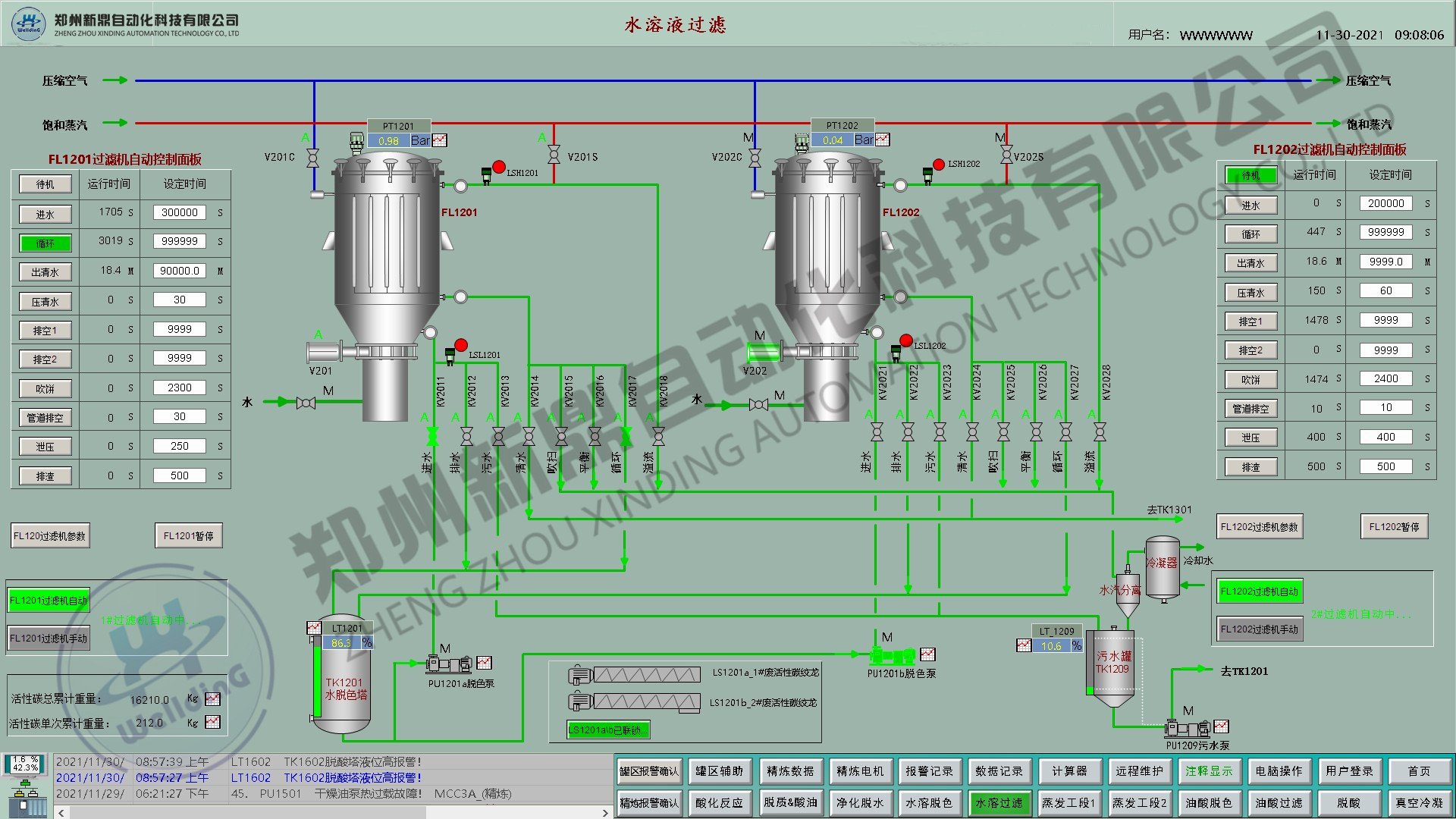1456x819 pixels.
Task: Click the KV2018 overflow valve
Action: 658,435
